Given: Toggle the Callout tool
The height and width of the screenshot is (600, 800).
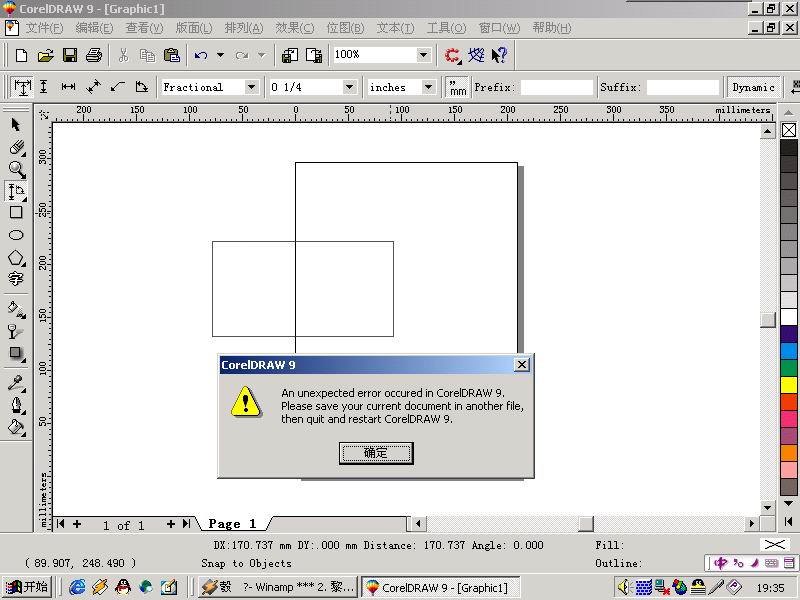Looking at the screenshot, I should point(118,87).
